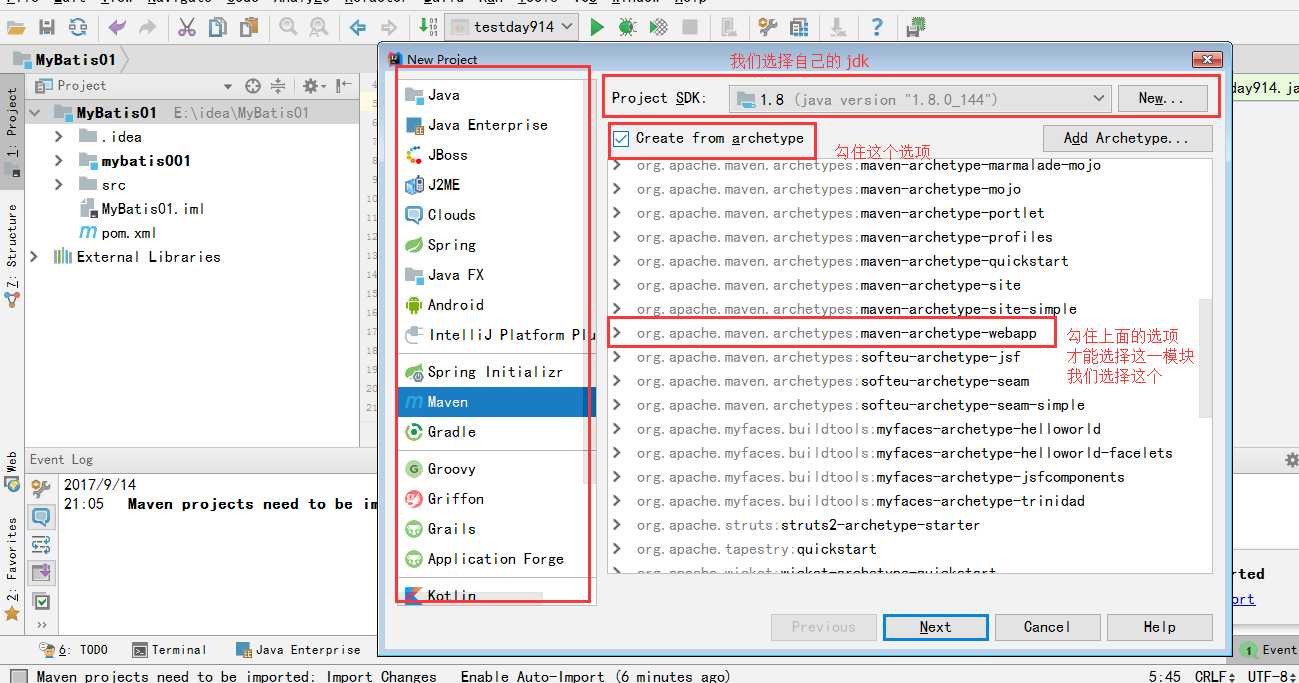This screenshot has width=1299, height=683.
Task: Select struts2-archetype-starter row
Action: pos(903,525)
